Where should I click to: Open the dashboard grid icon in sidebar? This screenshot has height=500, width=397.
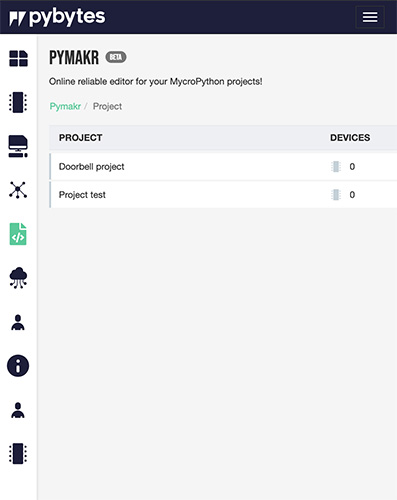[x=18, y=59]
